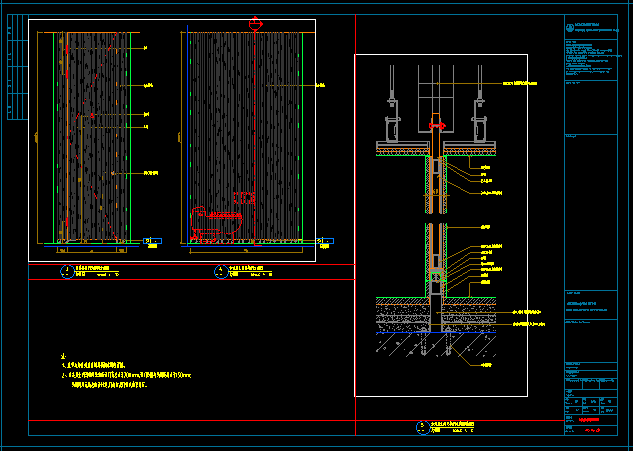Image resolution: width=633 pixels, height=451 pixels.
Task: Click the blue drawing number circle under the left elevation
Action: point(66,271)
